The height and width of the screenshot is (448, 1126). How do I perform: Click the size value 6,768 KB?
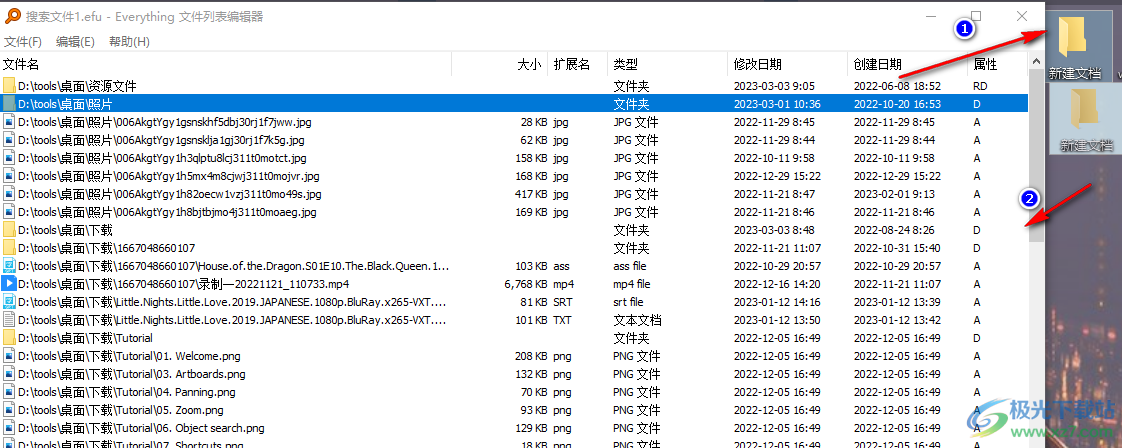526,284
